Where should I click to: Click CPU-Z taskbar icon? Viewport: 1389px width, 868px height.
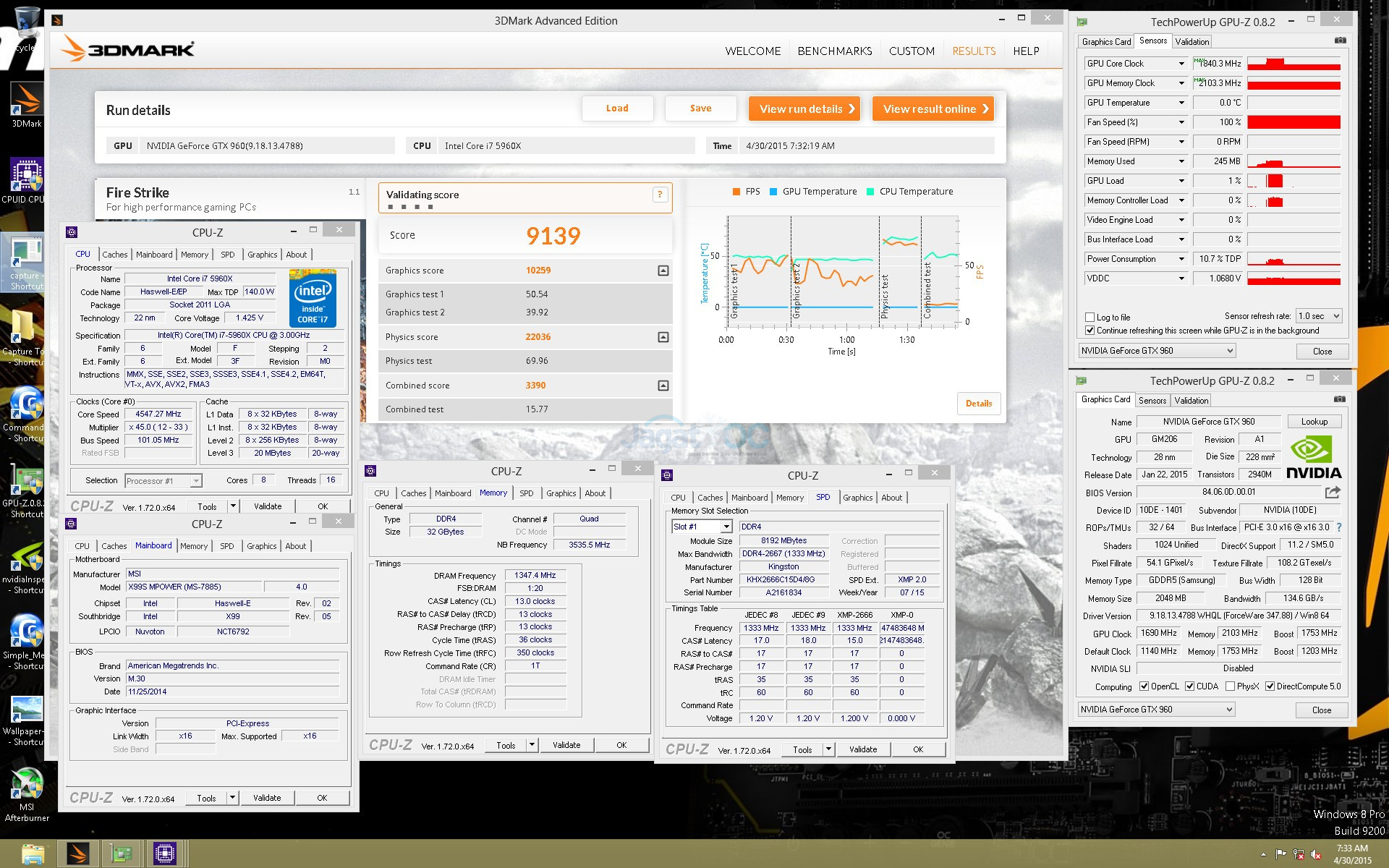coord(165,854)
